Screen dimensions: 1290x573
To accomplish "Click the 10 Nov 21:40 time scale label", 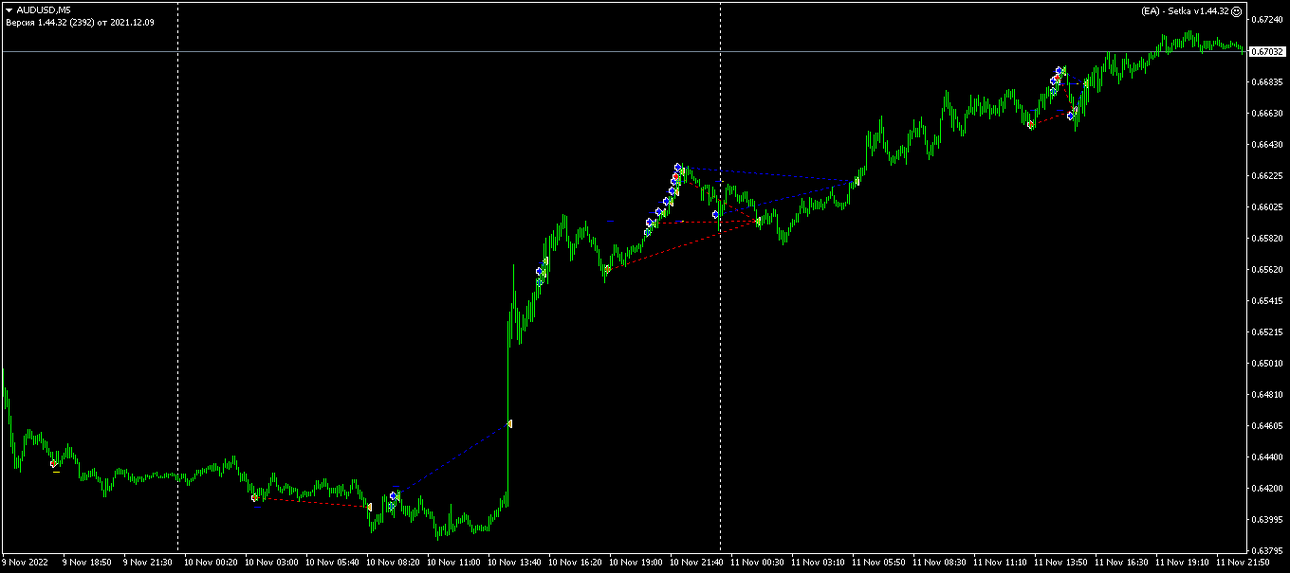I will (698, 562).
